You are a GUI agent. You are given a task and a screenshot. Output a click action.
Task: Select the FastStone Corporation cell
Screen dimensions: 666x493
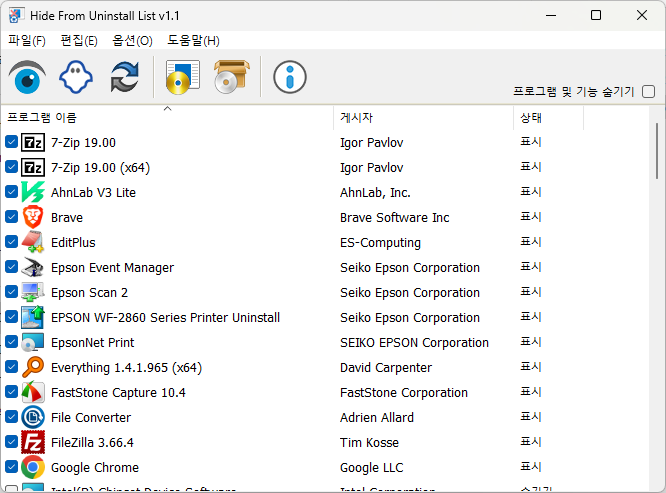click(404, 392)
